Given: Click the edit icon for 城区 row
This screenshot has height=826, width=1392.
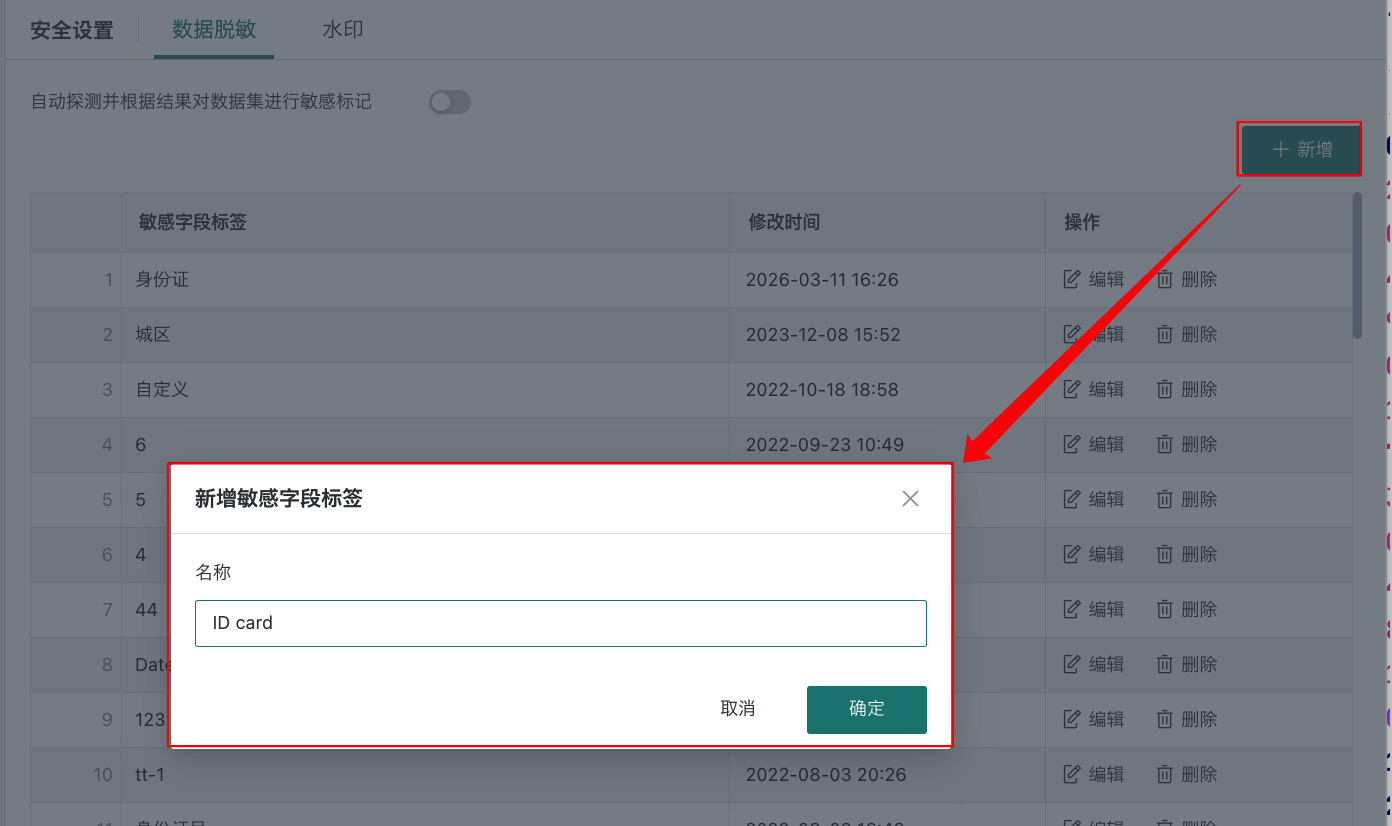Looking at the screenshot, I should (x=1072, y=335).
